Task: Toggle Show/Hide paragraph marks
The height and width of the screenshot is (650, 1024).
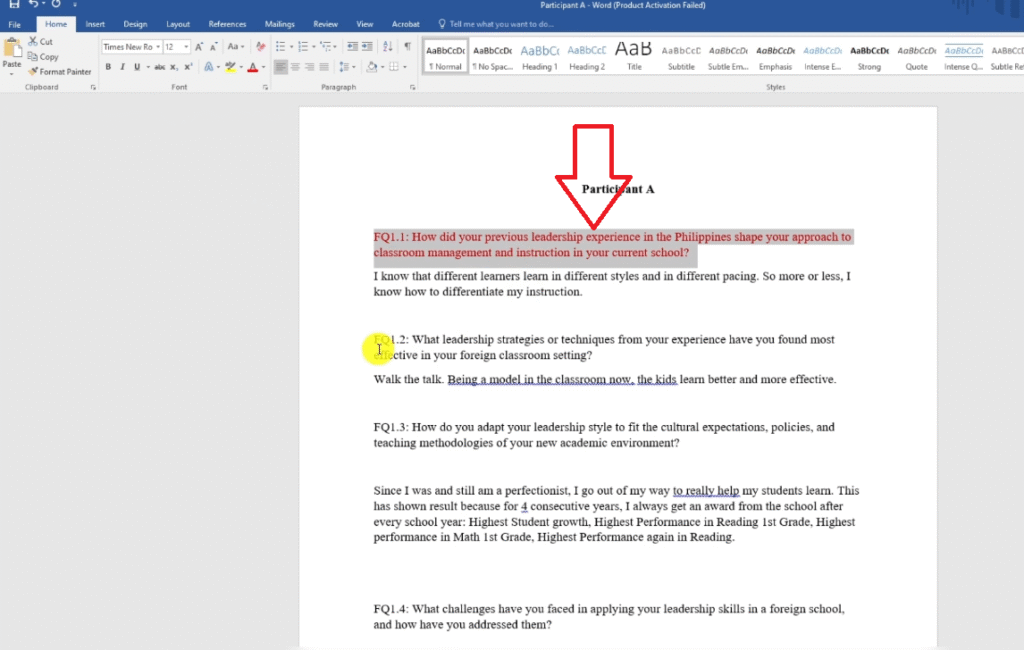Action: coord(407,47)
